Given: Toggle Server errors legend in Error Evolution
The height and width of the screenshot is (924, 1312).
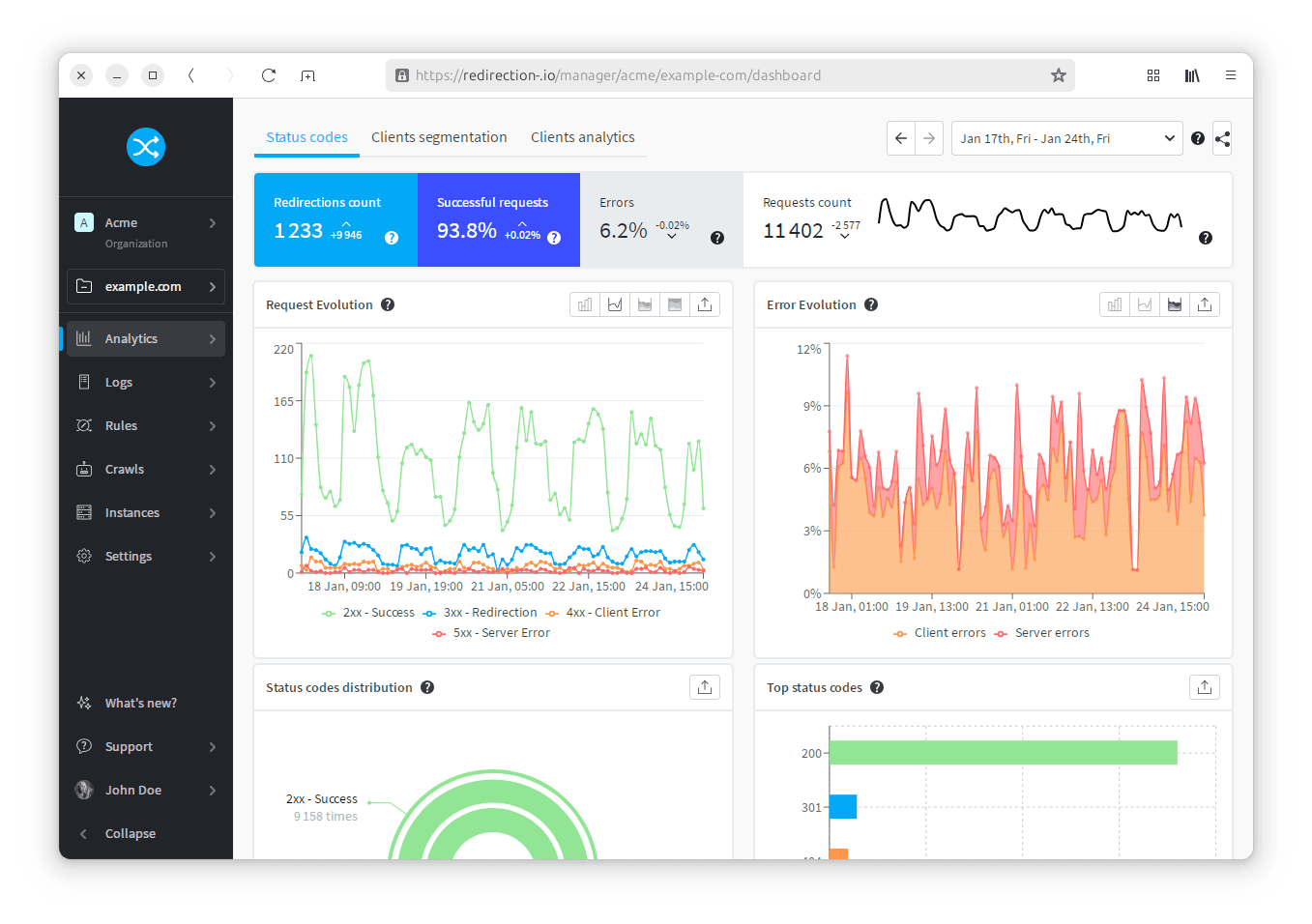Looking at the screenshot, I should click(1041, 633).
